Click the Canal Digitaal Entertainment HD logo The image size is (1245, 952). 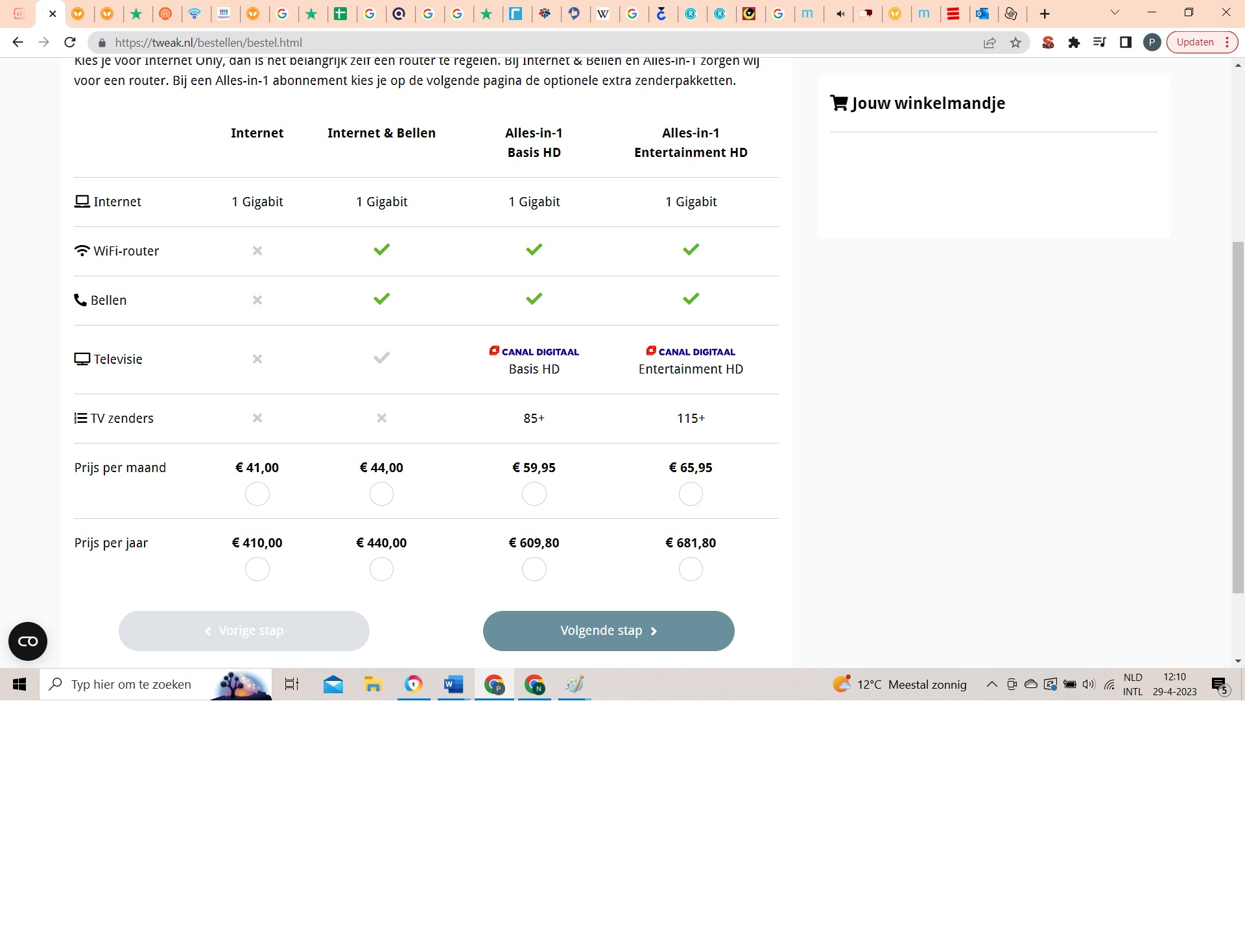click(x=691, y=351)
